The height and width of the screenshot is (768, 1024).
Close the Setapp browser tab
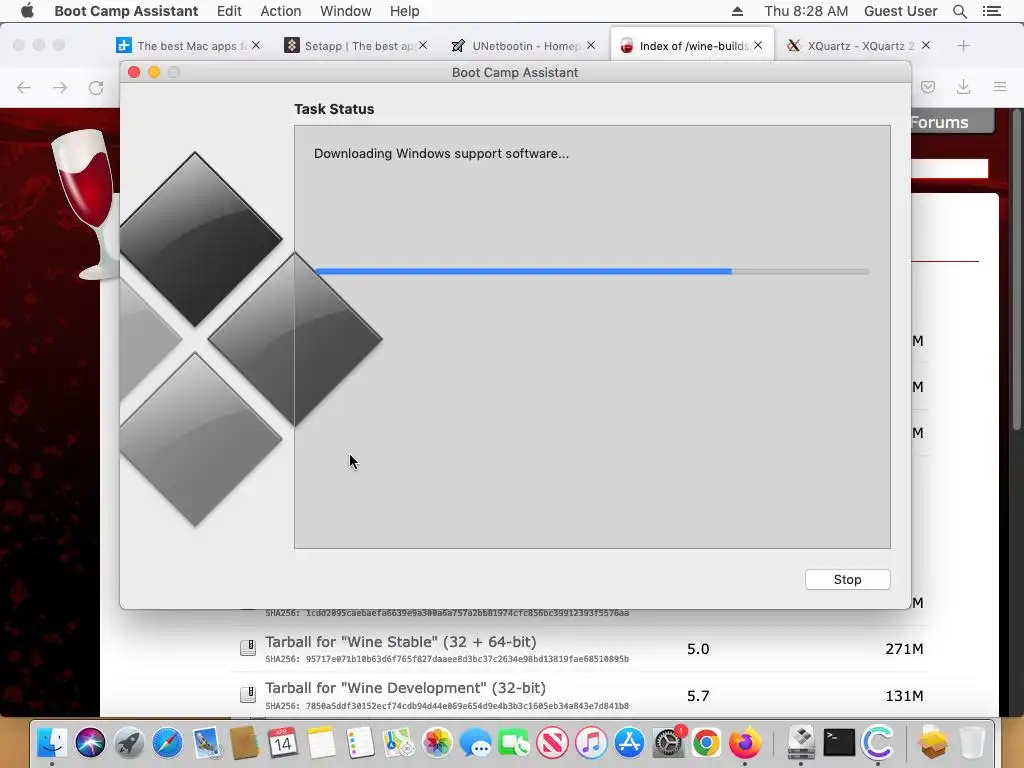tap(423, 45)
